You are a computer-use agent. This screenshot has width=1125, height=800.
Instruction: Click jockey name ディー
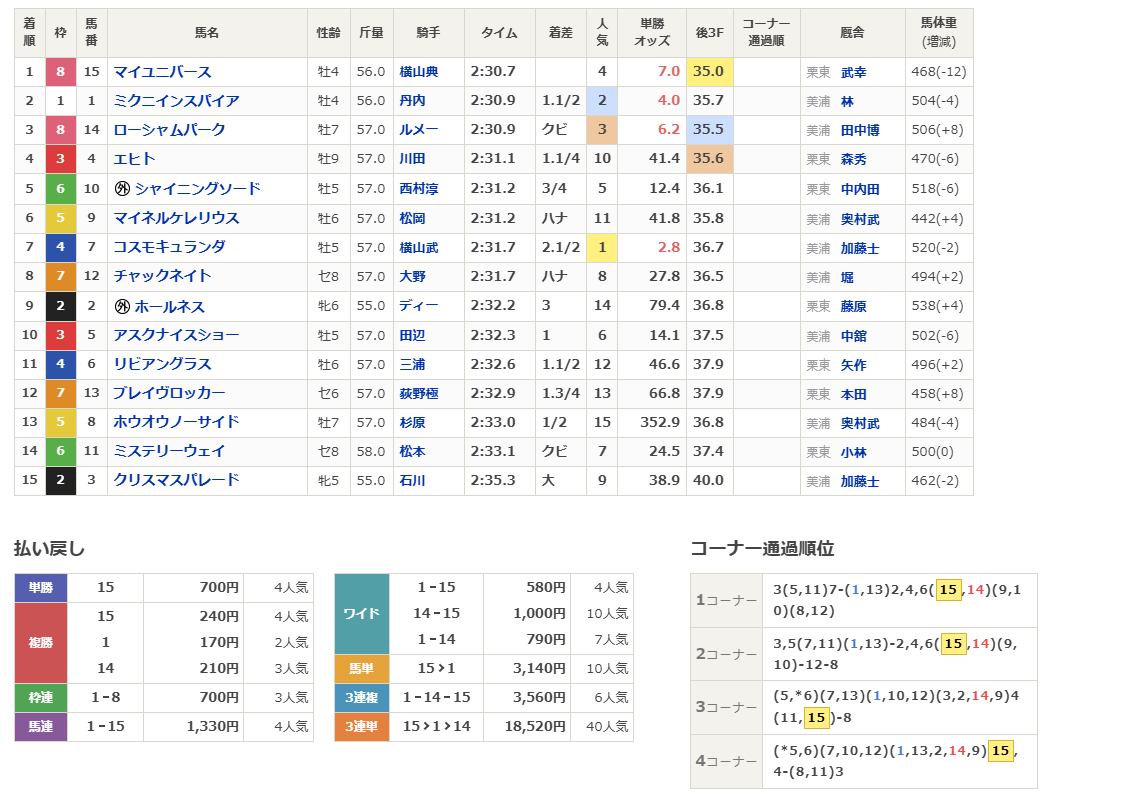point(419,306)
